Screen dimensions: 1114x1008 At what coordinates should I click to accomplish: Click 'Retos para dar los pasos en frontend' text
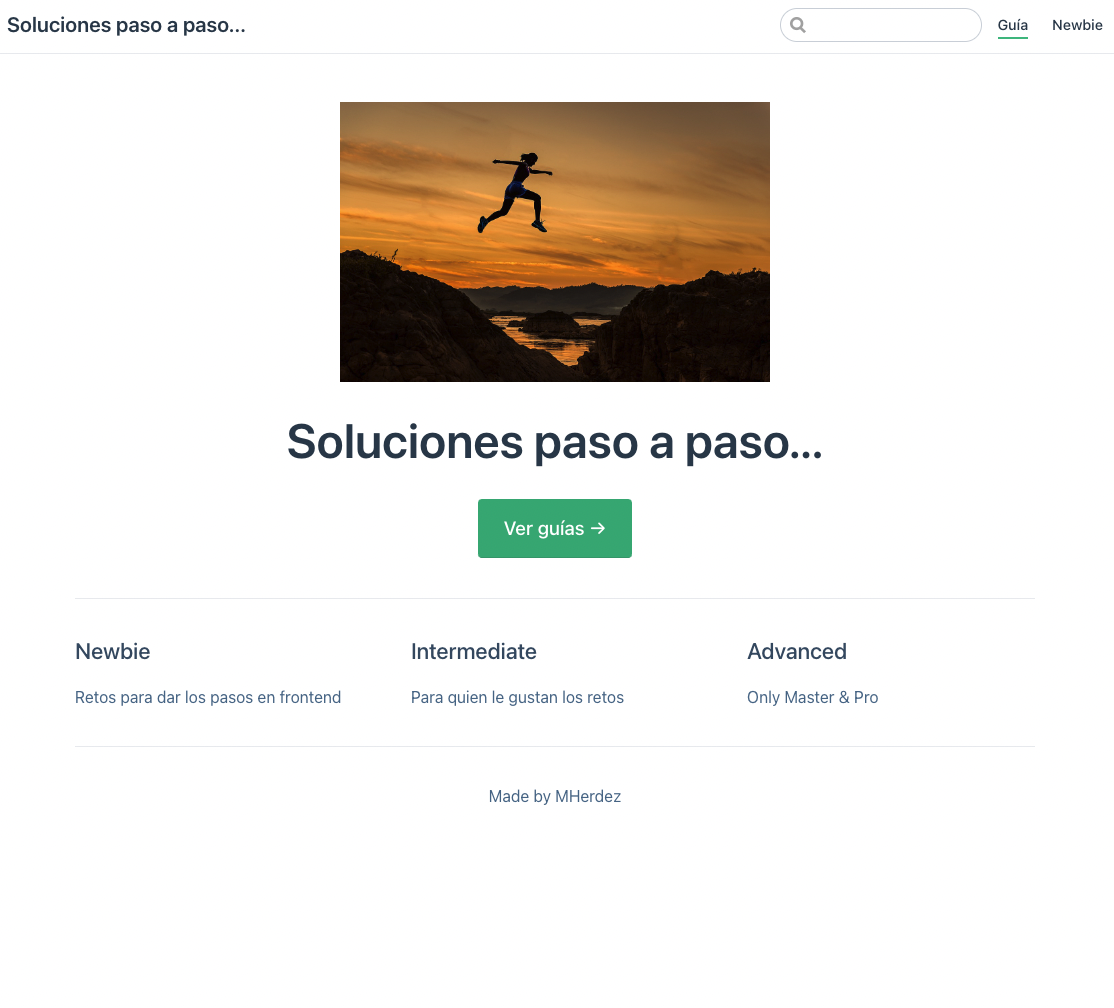tap(208, 697)
